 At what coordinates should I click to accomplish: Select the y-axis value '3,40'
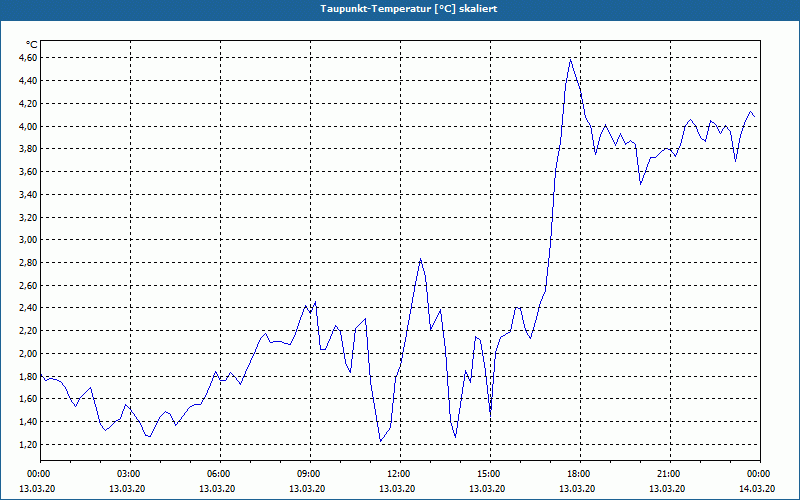29,194
